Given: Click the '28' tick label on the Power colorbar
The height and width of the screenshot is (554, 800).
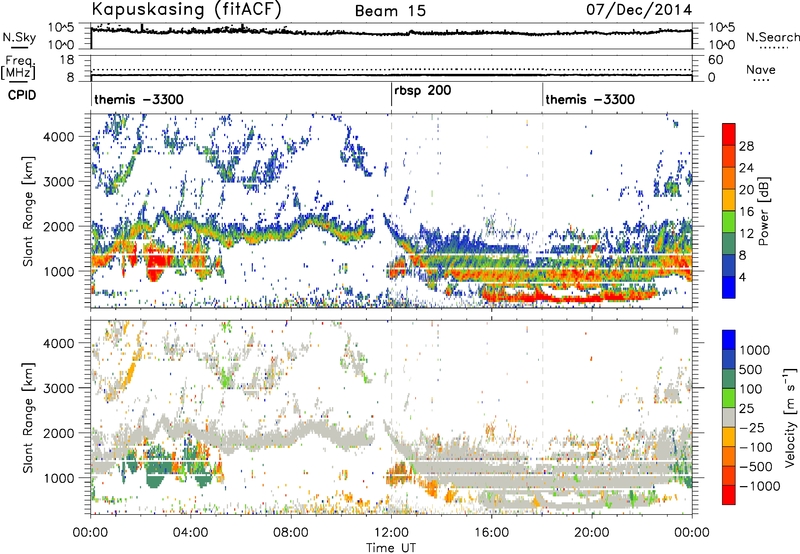Looking at the screenshot, I should (x=746, y=146).
